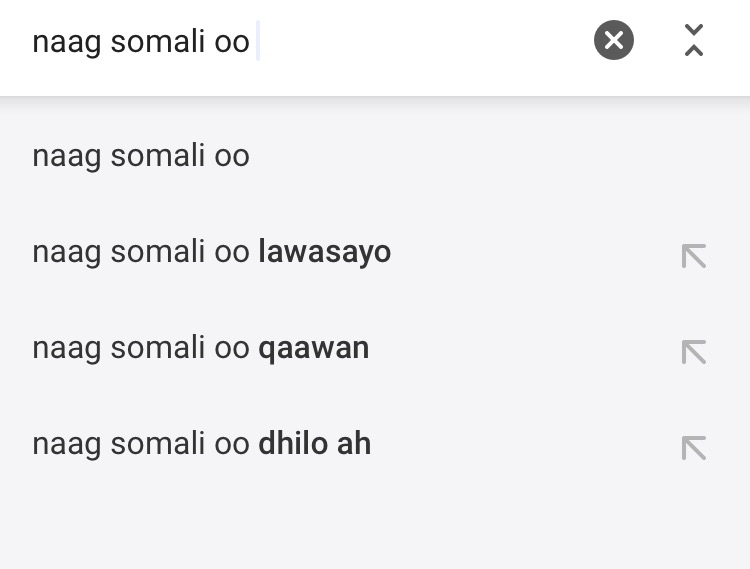Clear the search text with the X button
Image resolution: width=750 pixels, height=569 pixels.
coord(614,40)
